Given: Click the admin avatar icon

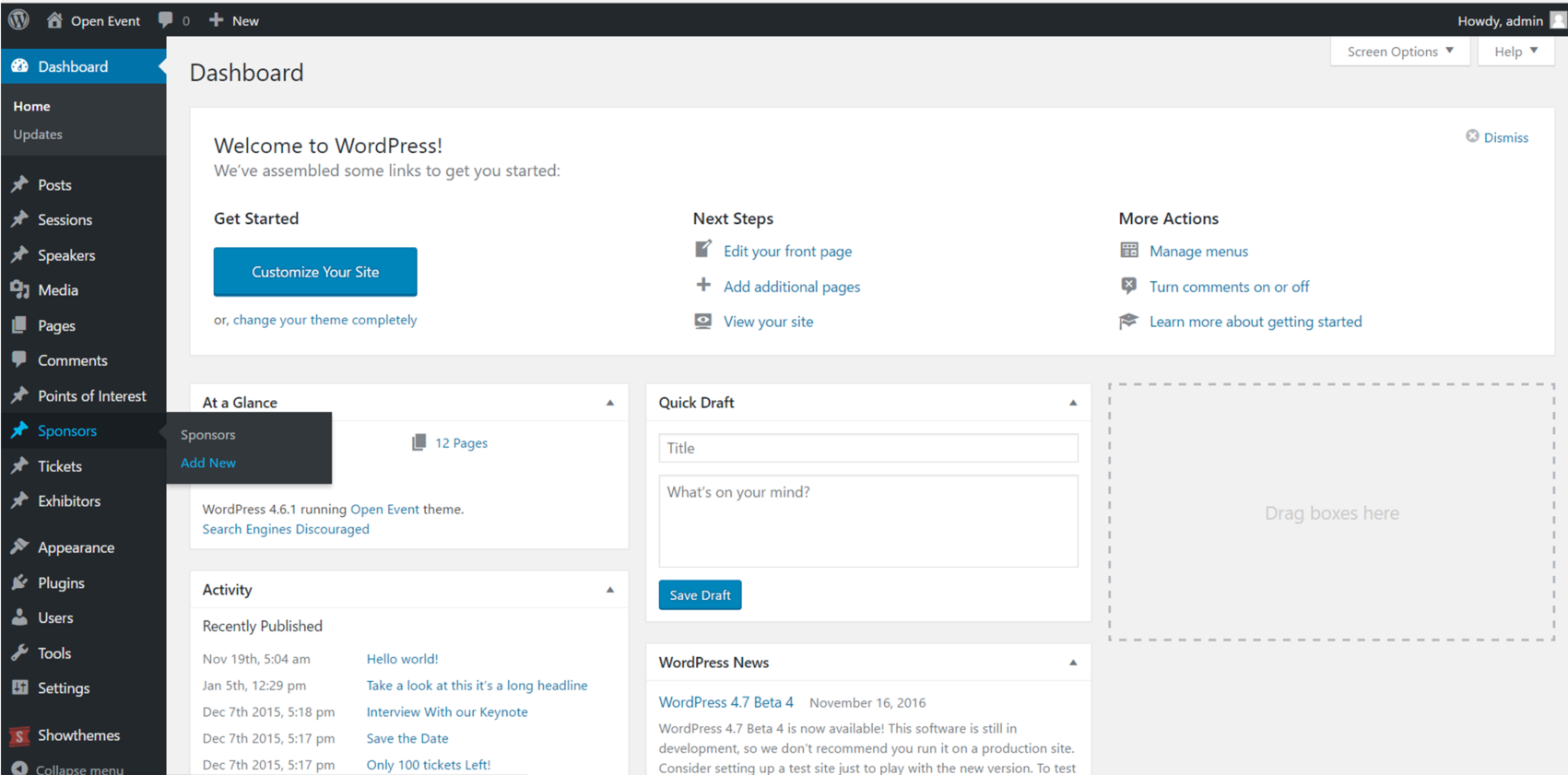Looking at the screenshot, I should [1558, 20].
